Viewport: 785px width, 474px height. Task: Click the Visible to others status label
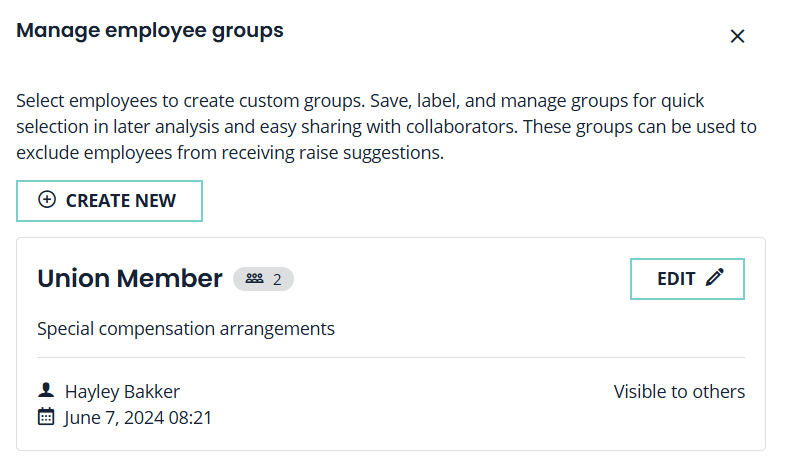[679, 391]
